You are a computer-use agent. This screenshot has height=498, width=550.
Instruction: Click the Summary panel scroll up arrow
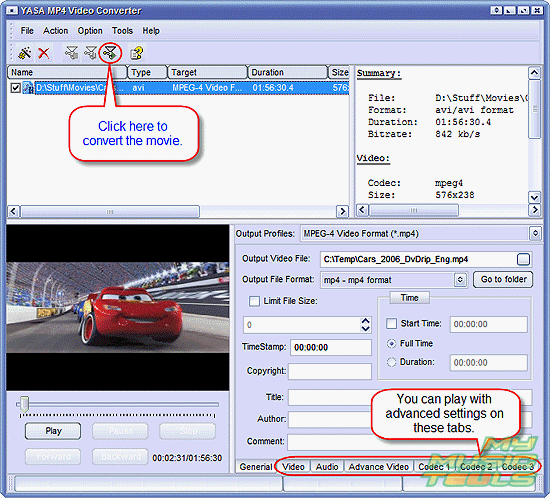(534, 73)
